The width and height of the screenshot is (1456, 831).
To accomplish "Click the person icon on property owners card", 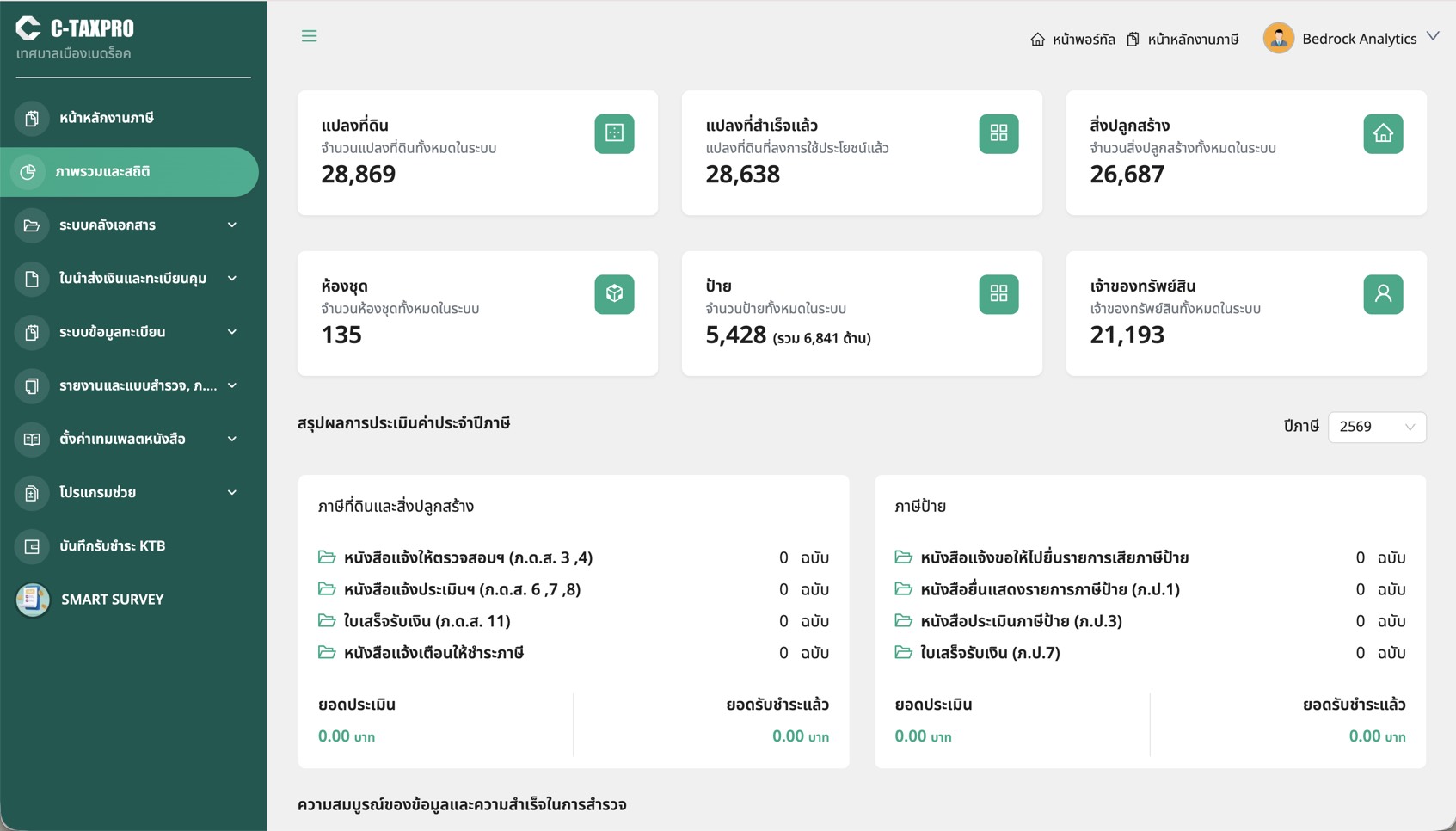I will (x=1382, y=294).
